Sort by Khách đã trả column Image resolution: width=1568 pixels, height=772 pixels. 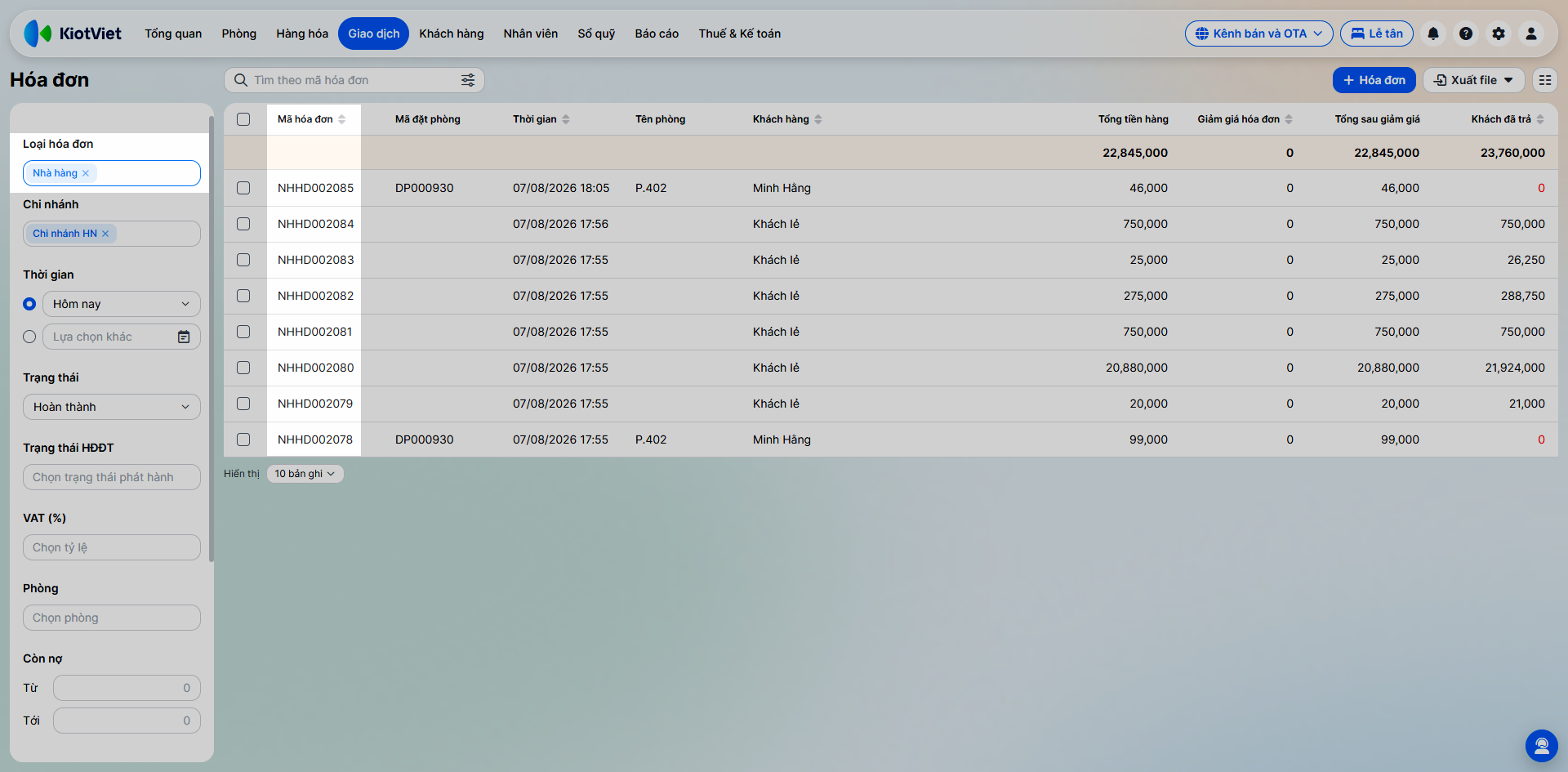pyautogui.click(x=1540, y=119)
